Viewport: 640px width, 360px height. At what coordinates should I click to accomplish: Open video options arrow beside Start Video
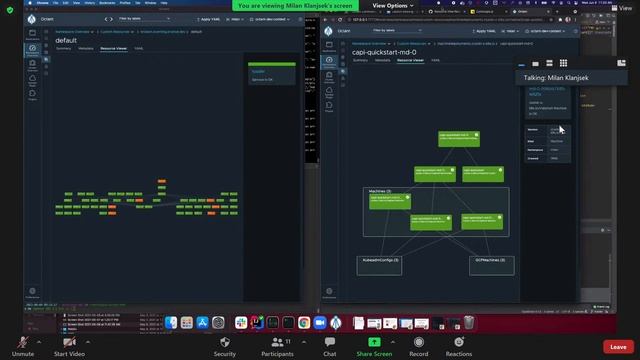88,342
